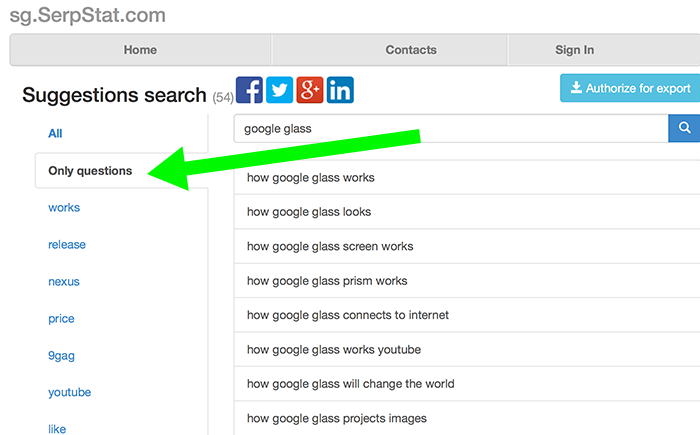Select 'how google glass prism works' suggestion
This screenshot has height=435, width=700.
467,280
